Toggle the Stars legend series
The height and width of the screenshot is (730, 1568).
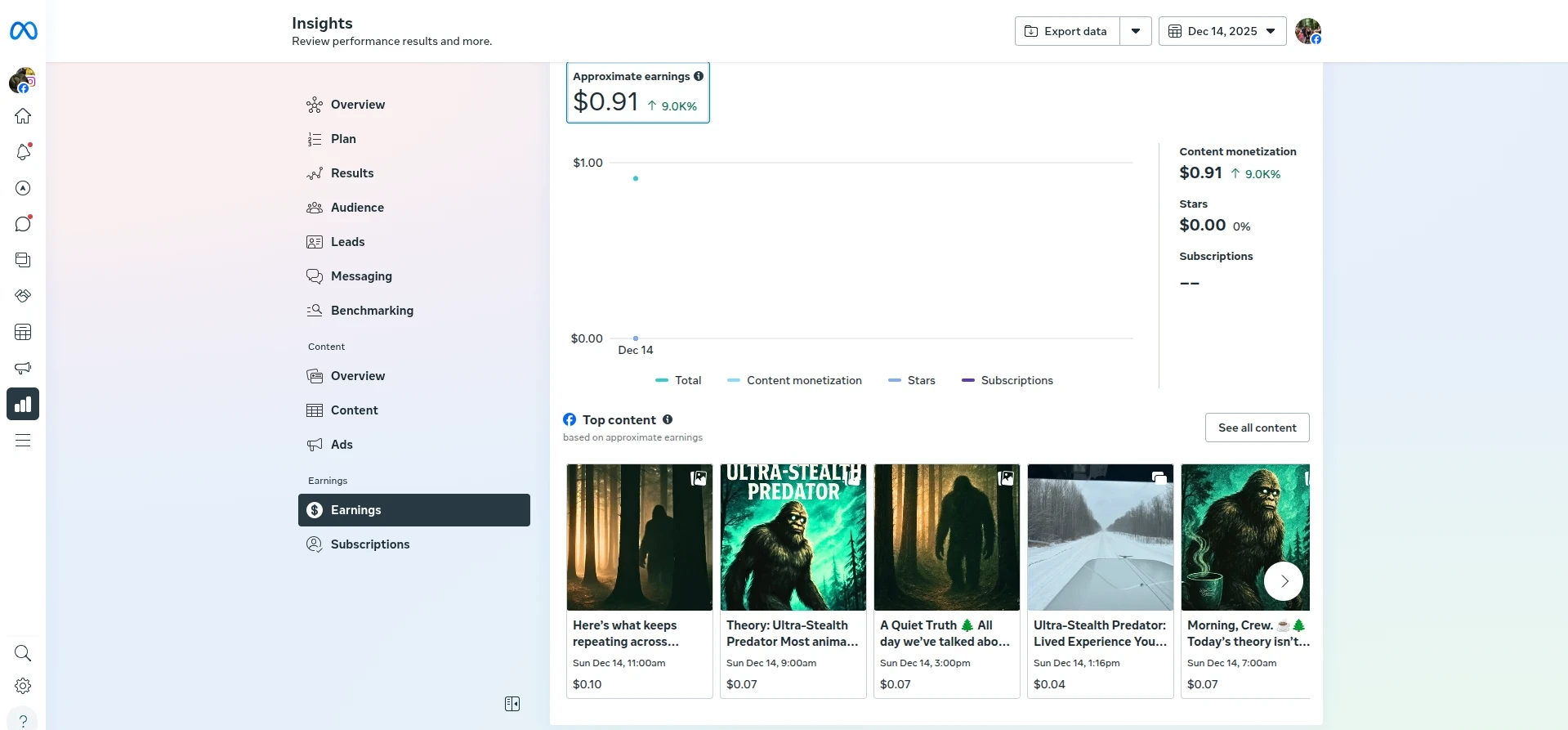pyautogui.click(x=912, y=380)
